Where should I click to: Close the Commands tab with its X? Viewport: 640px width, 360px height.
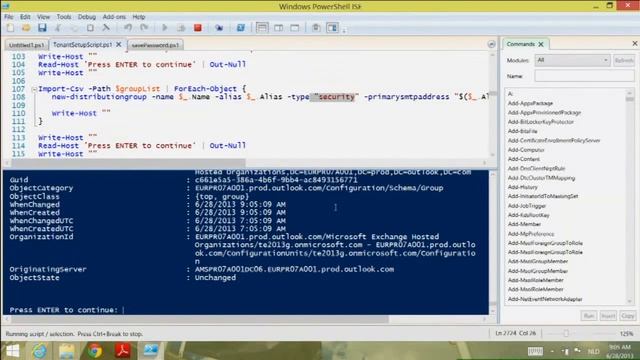pyautogui.click(x=541, y=44)
